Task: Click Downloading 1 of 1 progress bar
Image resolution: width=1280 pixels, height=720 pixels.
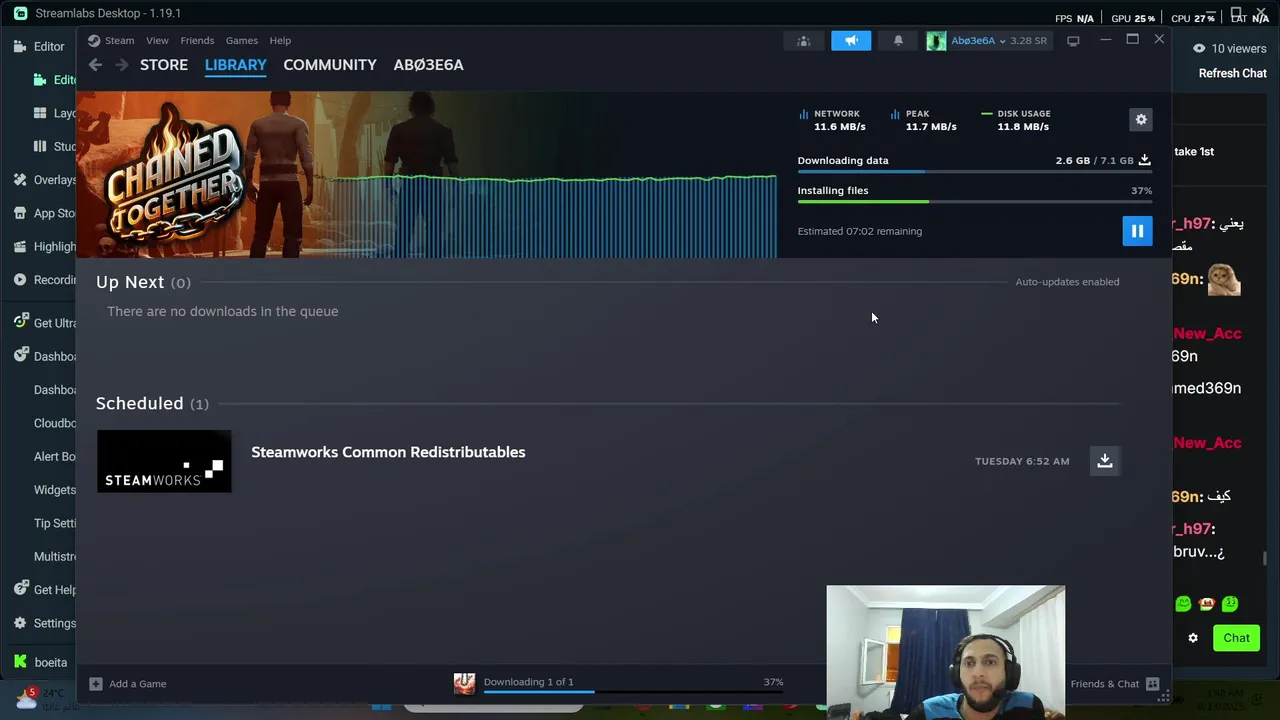Action: tap(633, 692)
